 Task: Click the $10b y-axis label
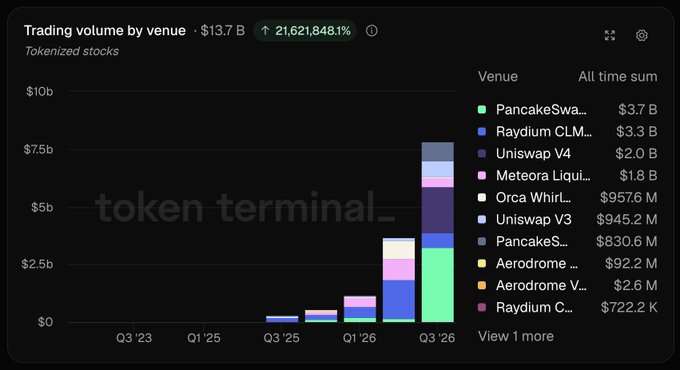coord(39,92)
